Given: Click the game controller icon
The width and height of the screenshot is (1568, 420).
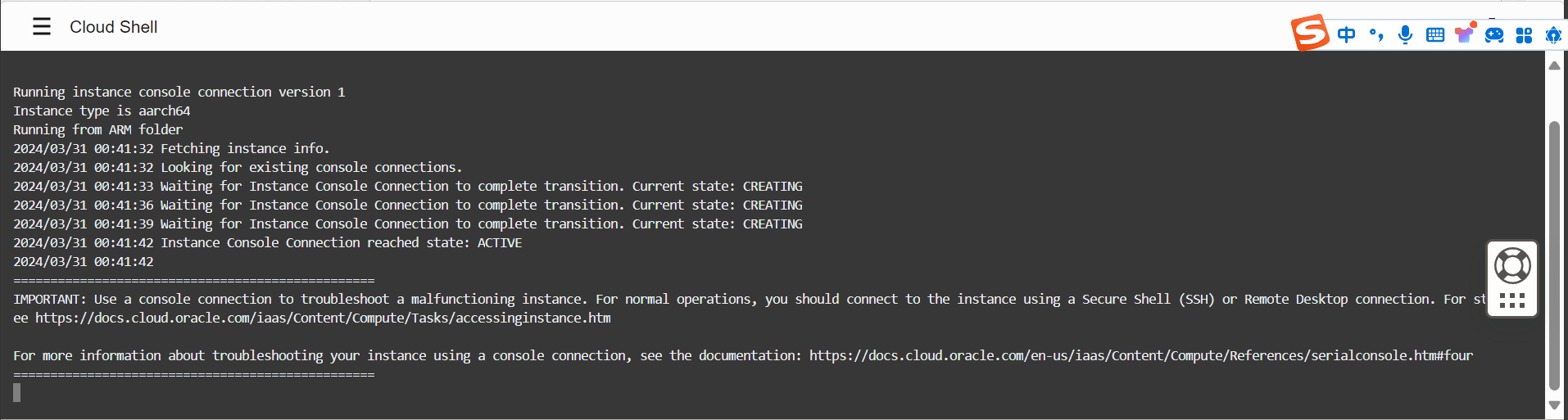Looking at the screenshot, I should tap(1494, 34).
